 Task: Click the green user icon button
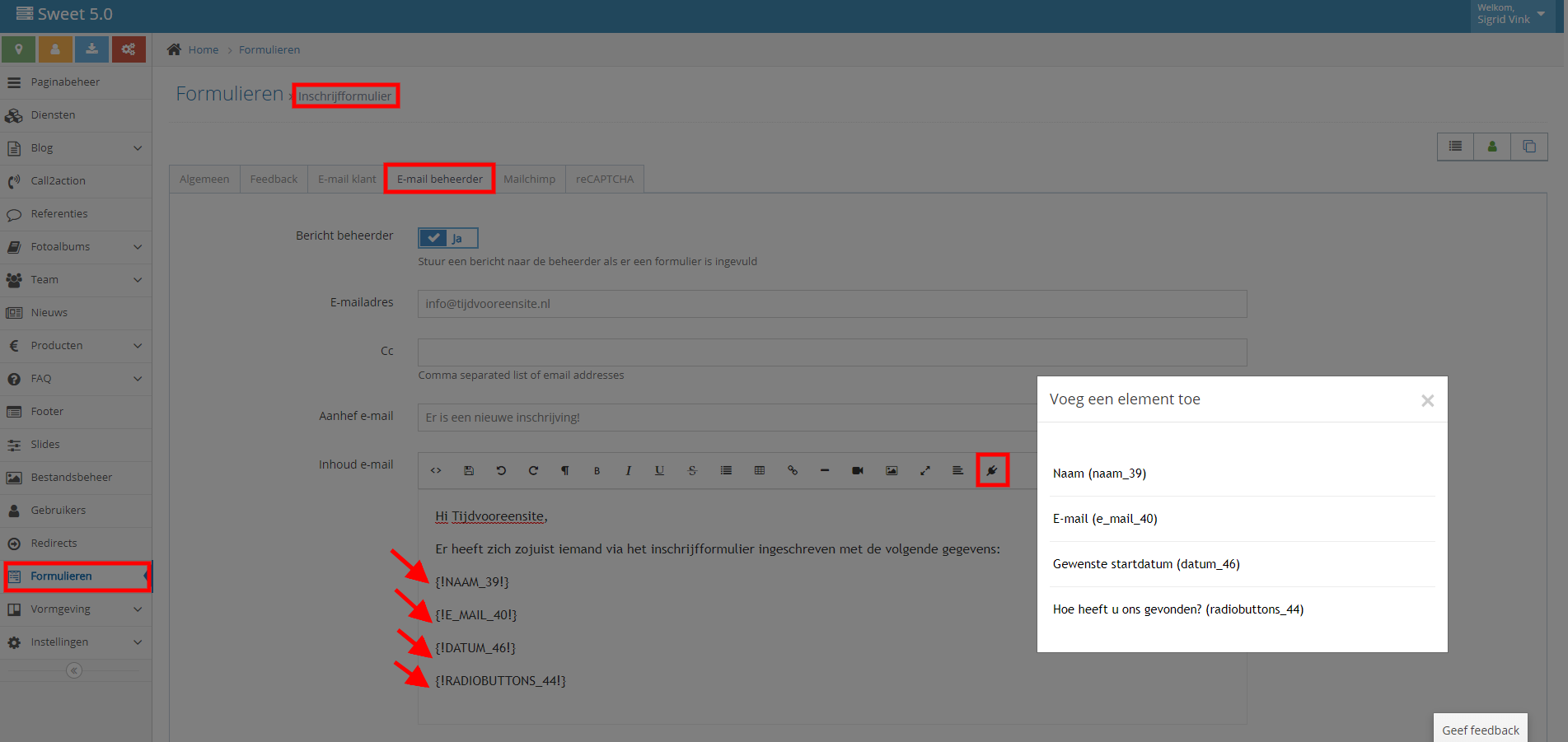point(1492,147)
